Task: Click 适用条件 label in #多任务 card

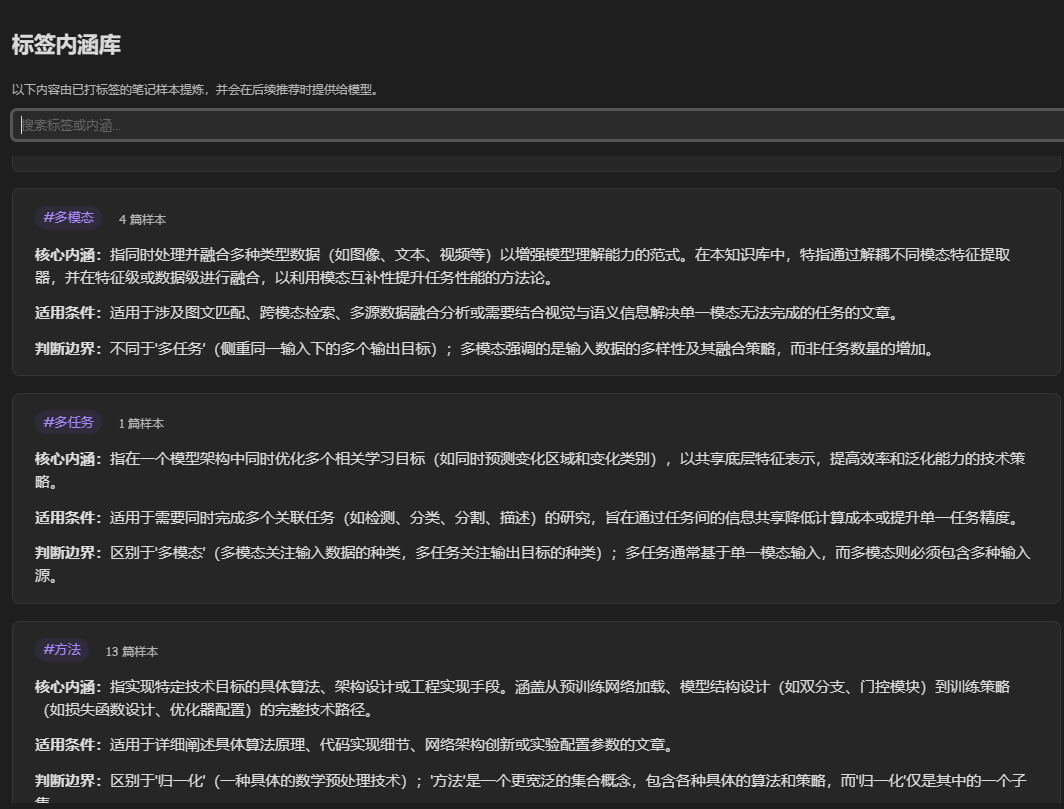Action: [x=68, y=518]
